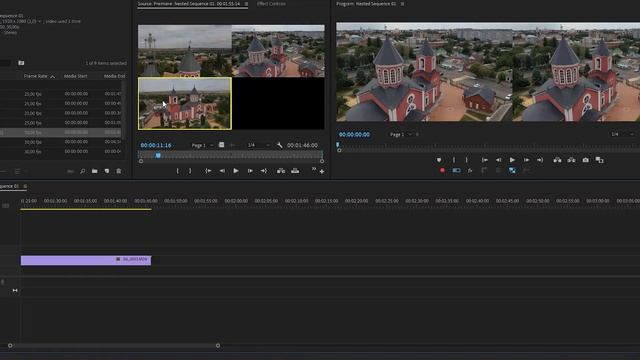
Task: Click the timeline horizontal zoom scrollbar
Action: click(114, 345)
